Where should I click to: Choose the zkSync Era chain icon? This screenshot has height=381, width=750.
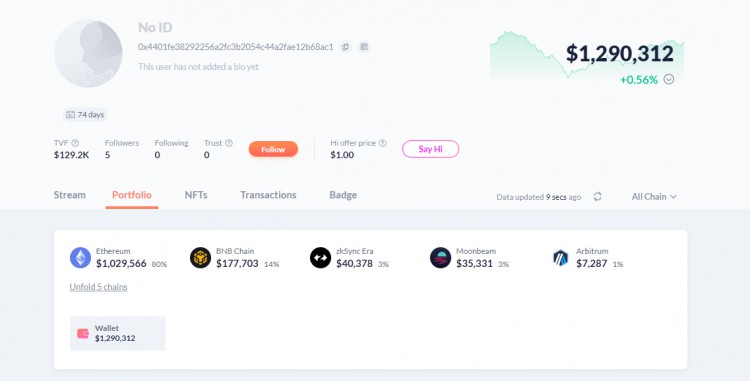click(320, 258)
